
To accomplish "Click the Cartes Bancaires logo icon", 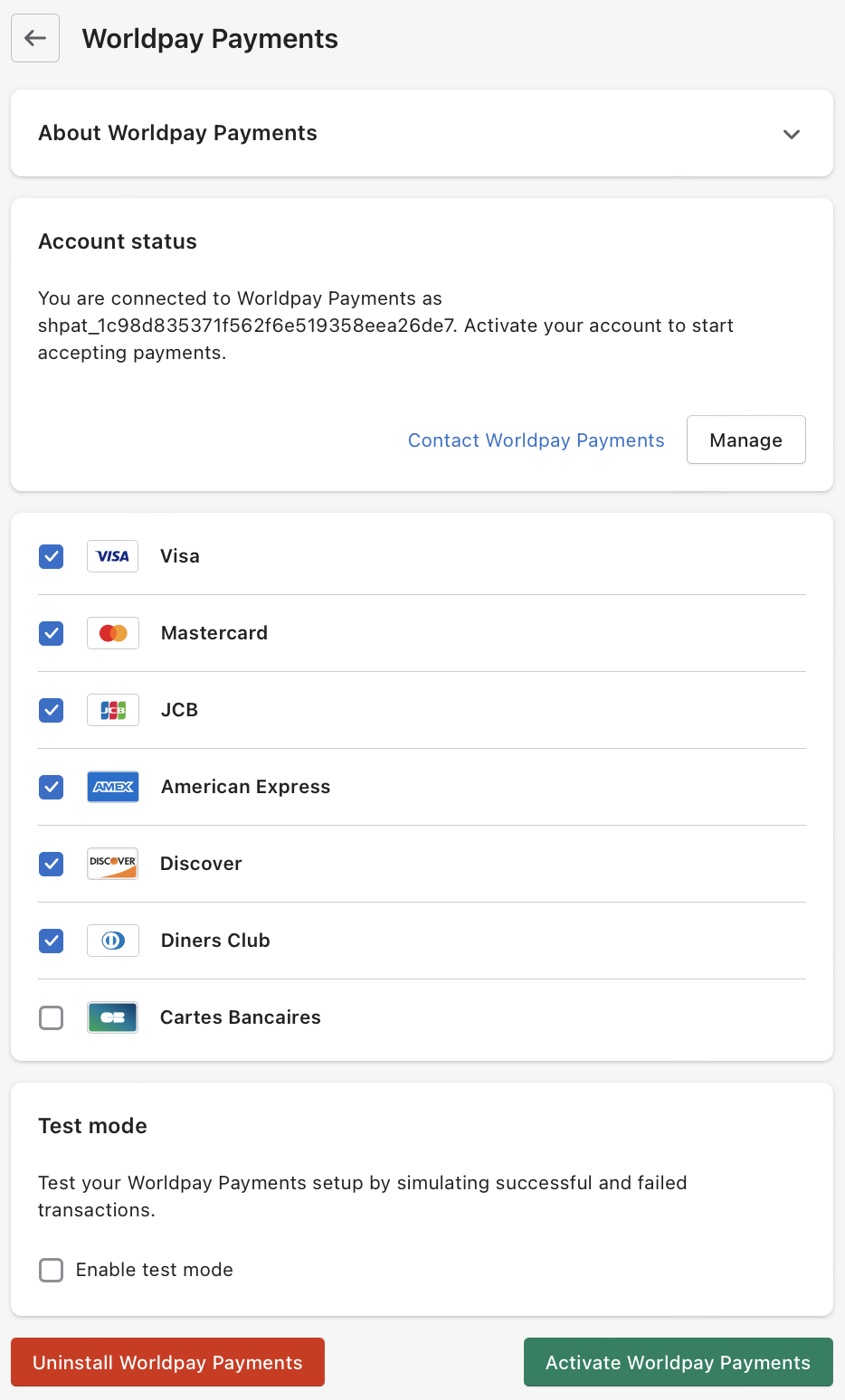I will [113, 1017].
